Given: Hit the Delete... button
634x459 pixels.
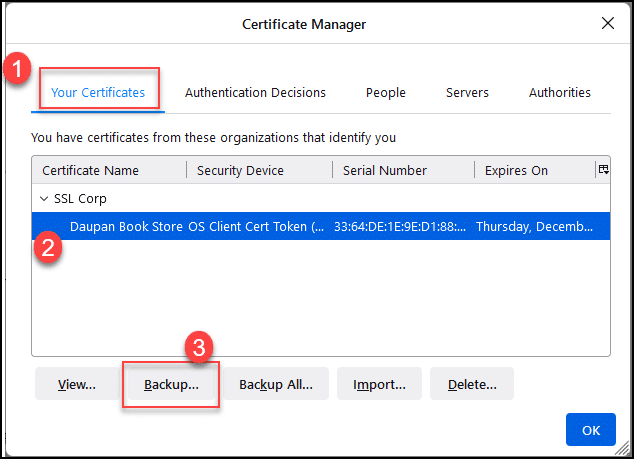Looking at the screenshot, I should pos(471,384).
